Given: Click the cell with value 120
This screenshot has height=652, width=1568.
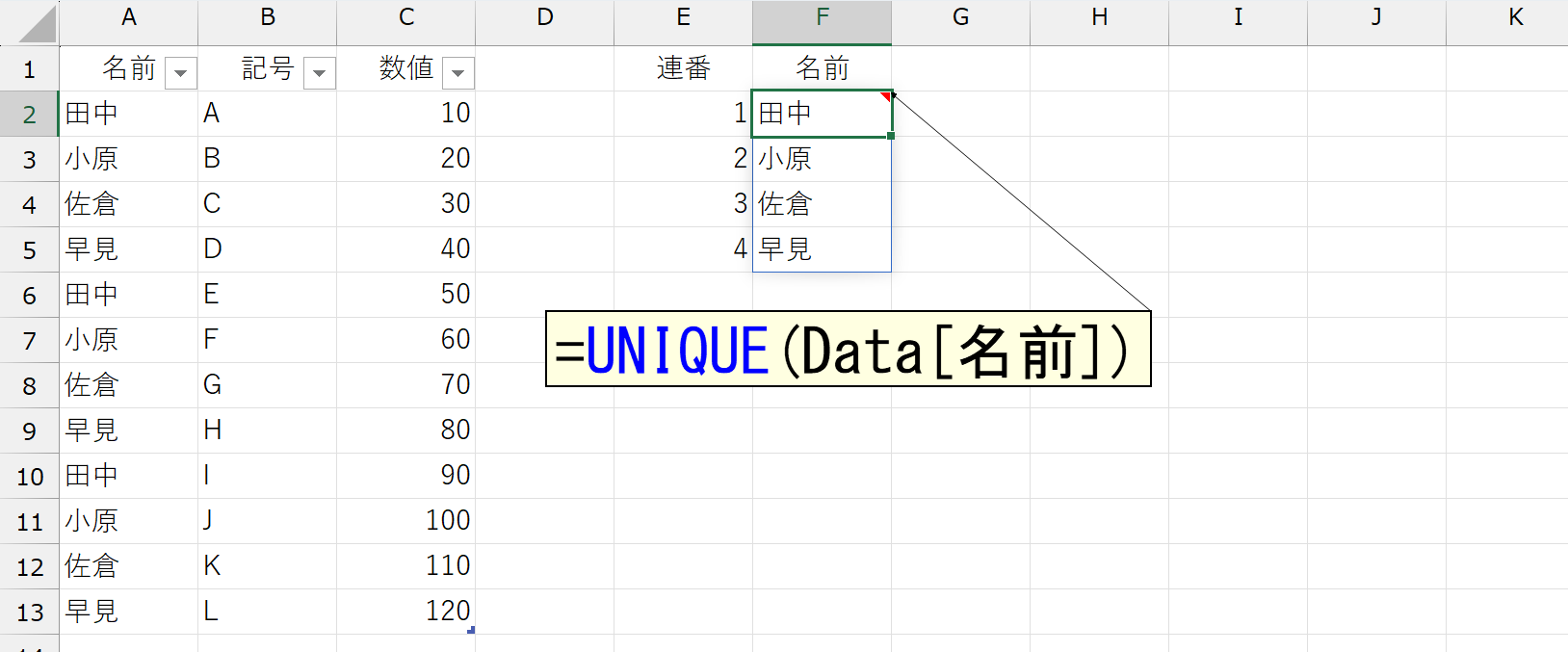Looking at the screenshot, I should [406, 612].
